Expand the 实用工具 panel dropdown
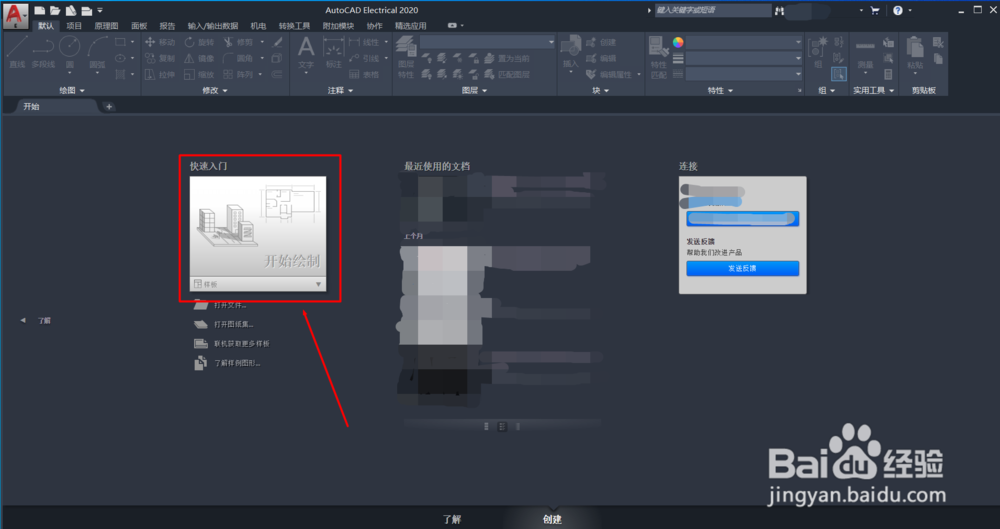This screenshot has width=1000, height=529. click(874, 91)
